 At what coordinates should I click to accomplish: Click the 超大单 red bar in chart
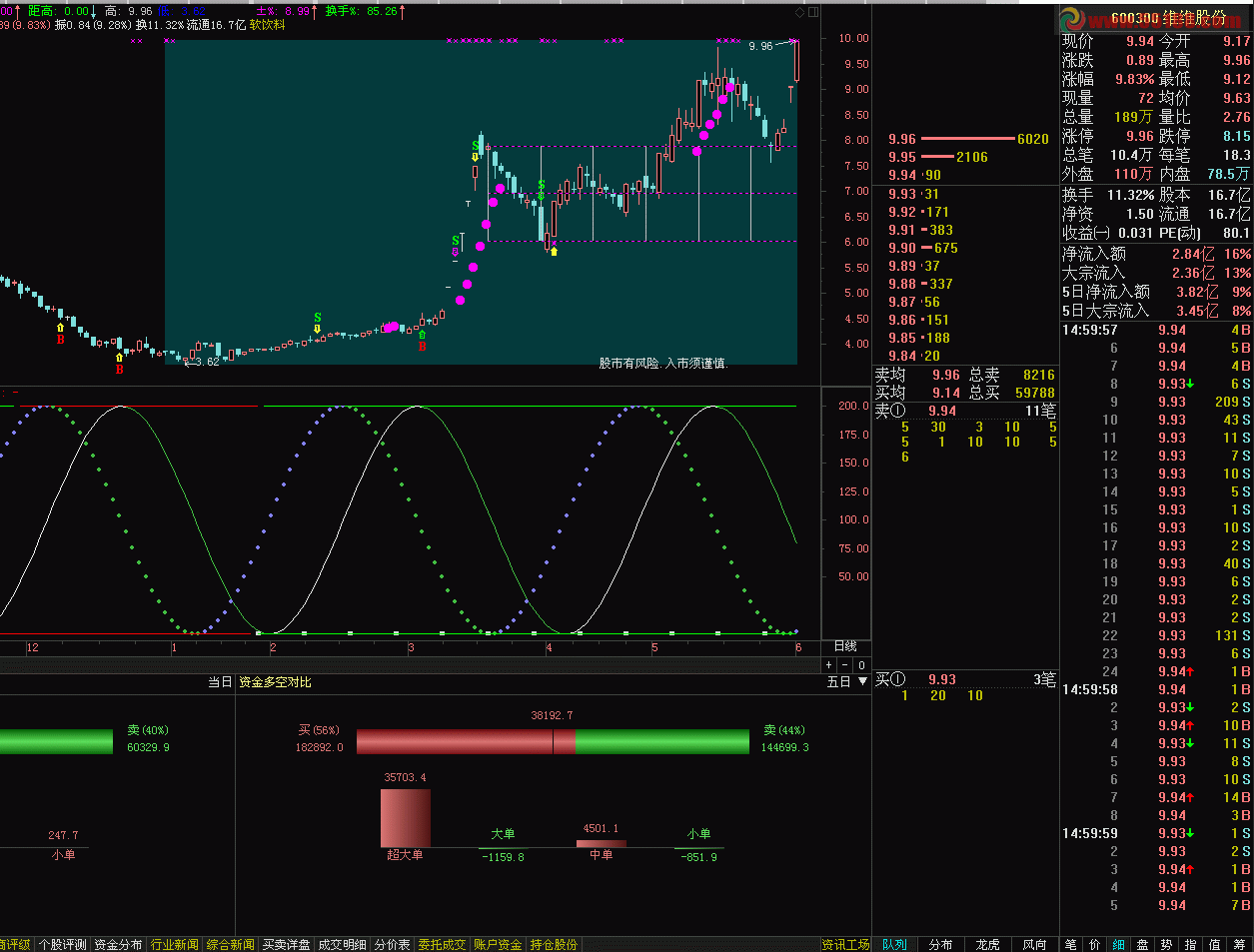click(406, 817)
